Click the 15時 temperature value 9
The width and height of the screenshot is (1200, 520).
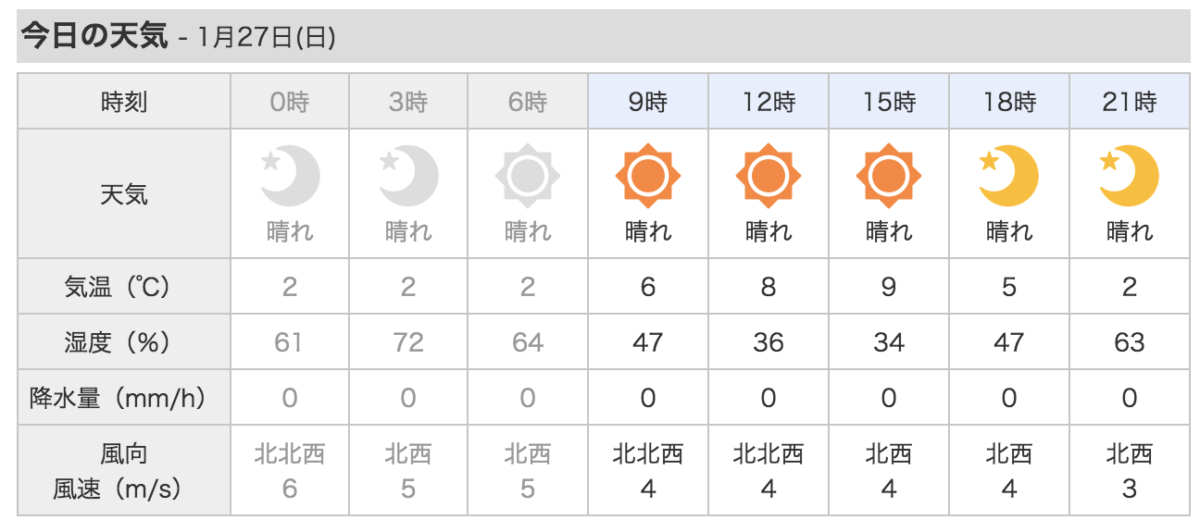pyautogui.click(x=888, y=287)
